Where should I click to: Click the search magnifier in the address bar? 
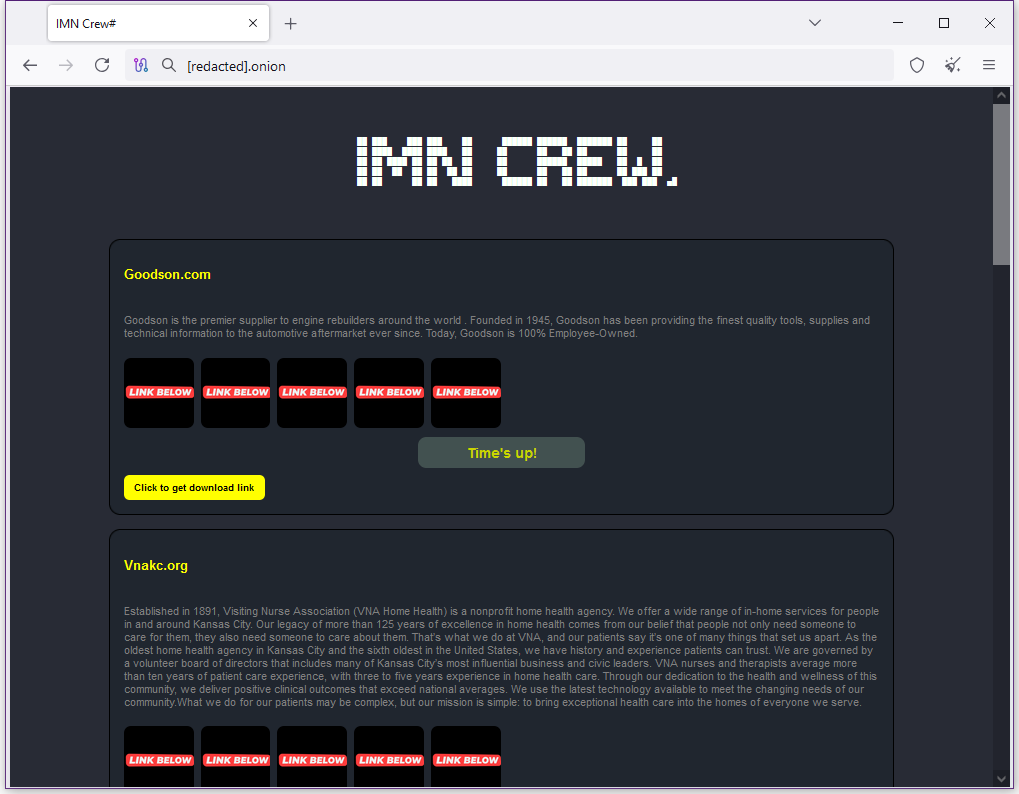tap(169, 66)
